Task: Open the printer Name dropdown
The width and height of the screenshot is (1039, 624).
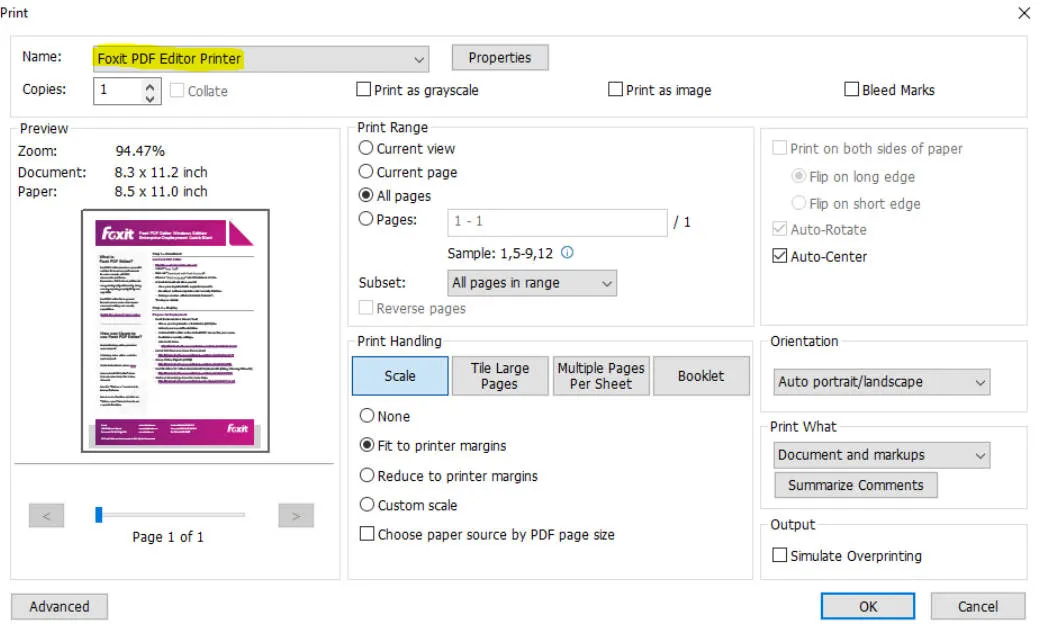Action: 260,59
